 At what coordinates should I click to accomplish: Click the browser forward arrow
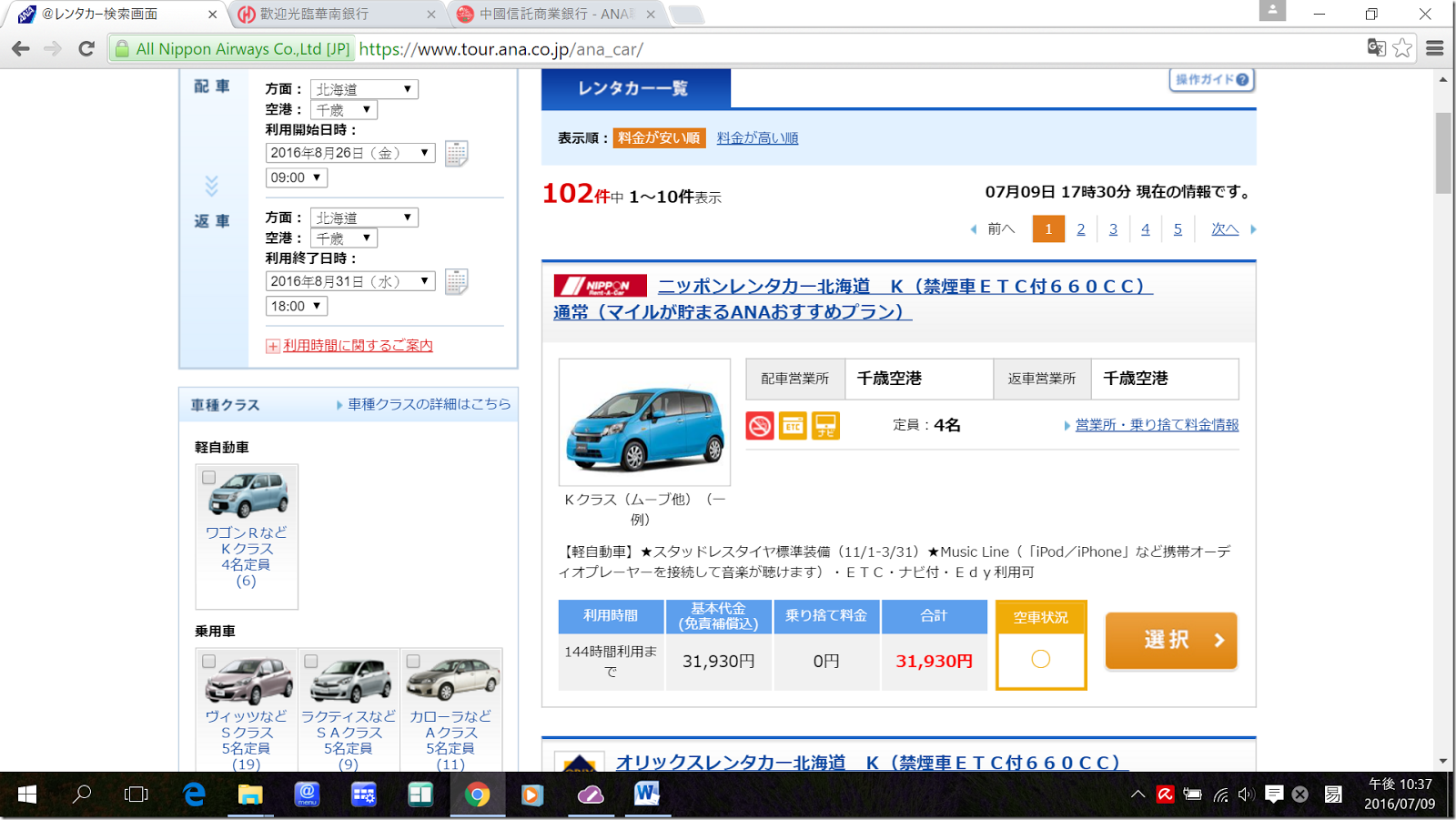tap(53, 48)
